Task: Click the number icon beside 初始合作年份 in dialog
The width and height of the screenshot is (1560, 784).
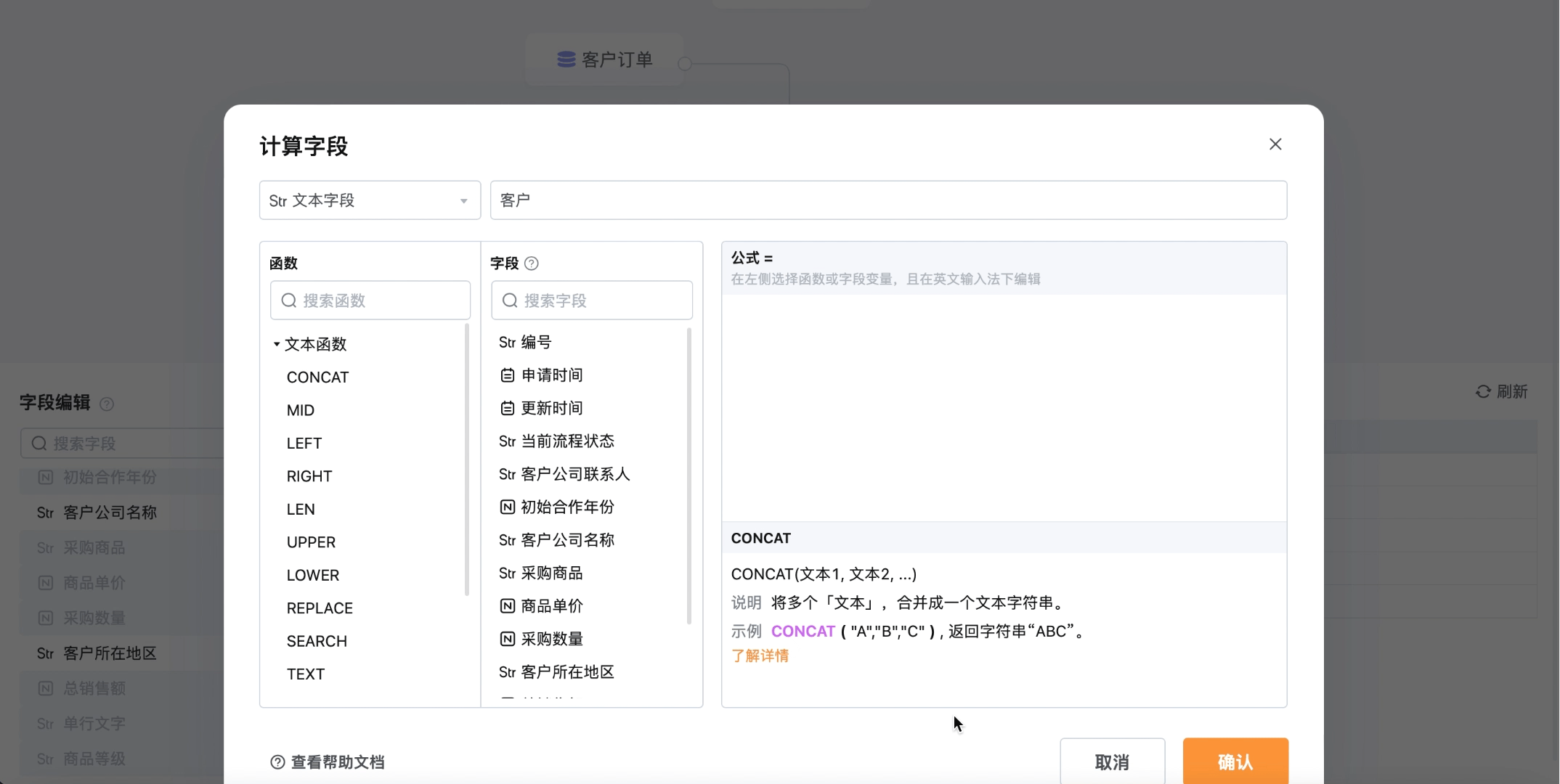Action: (508, 507)
